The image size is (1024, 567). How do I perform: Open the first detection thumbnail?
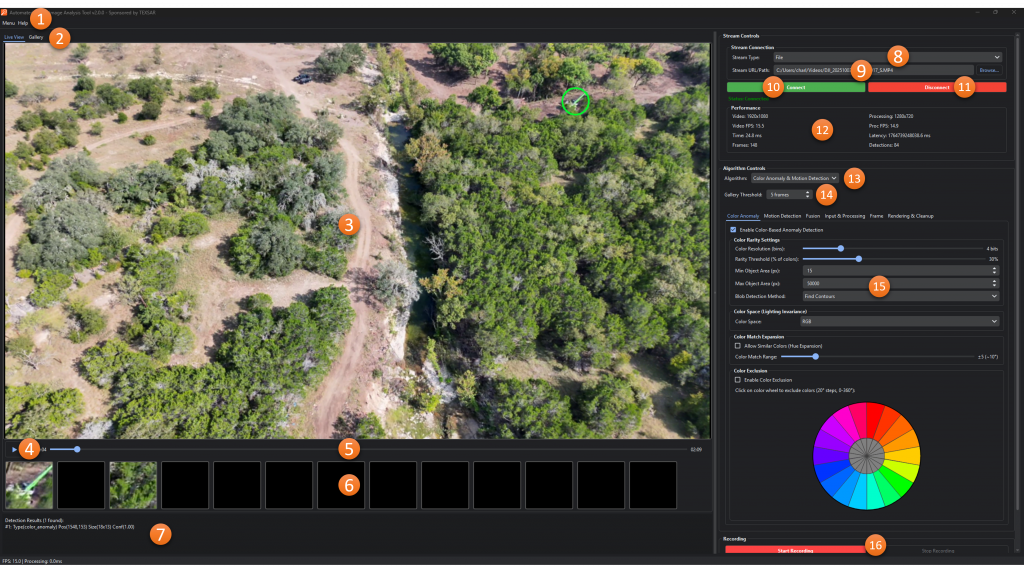click(29, 485)
